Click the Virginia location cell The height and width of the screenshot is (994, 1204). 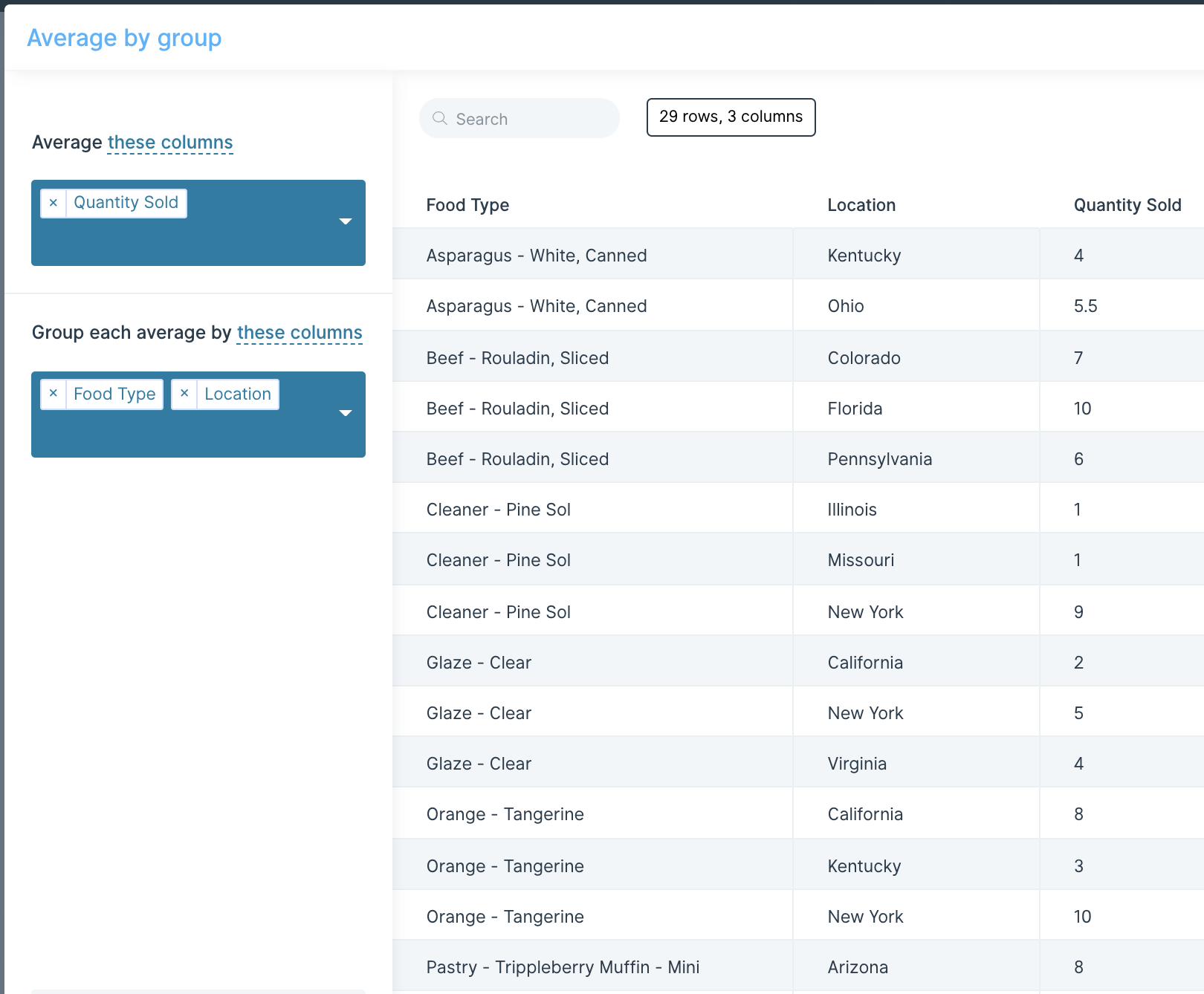tap(858, 764)
